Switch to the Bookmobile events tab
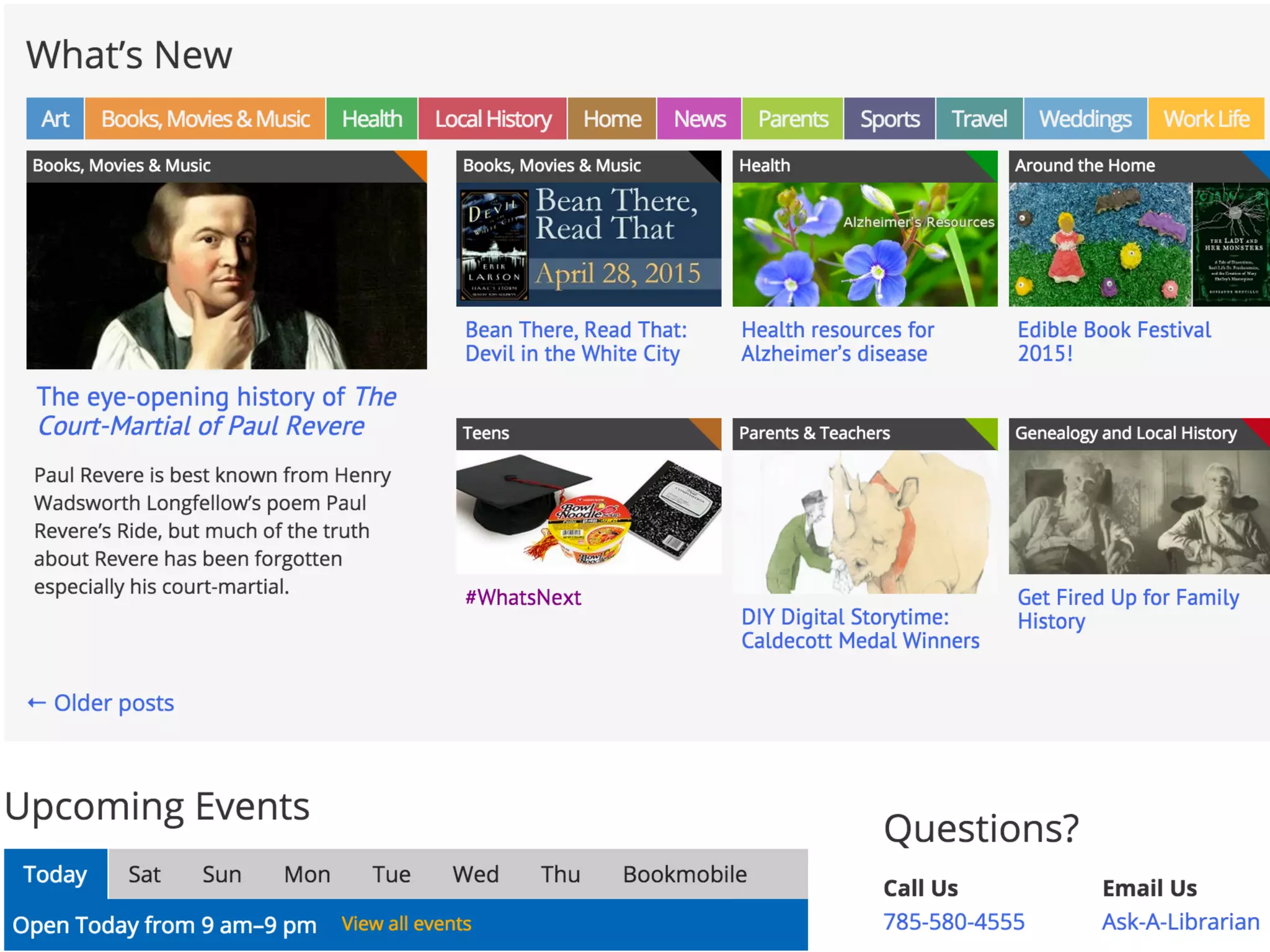The height and width of the screenshot is (952, 1270). click(x=685, y=874)
